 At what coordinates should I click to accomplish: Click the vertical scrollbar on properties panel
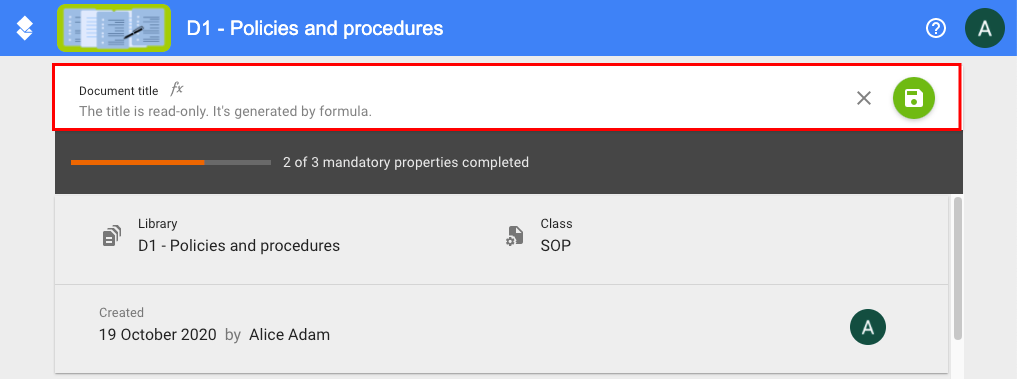coord(957,269)
